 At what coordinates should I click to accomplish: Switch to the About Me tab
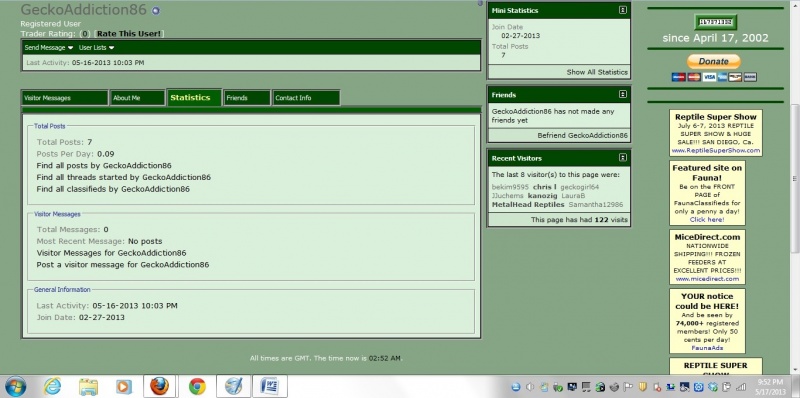(138, 98)
